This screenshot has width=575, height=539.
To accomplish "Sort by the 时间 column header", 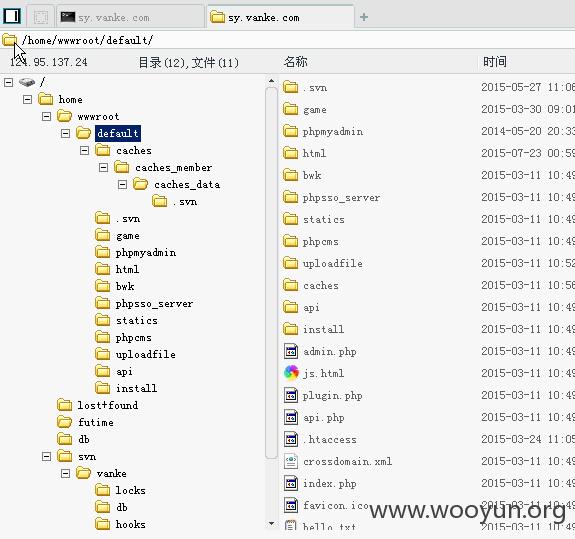I will (495, 62).
